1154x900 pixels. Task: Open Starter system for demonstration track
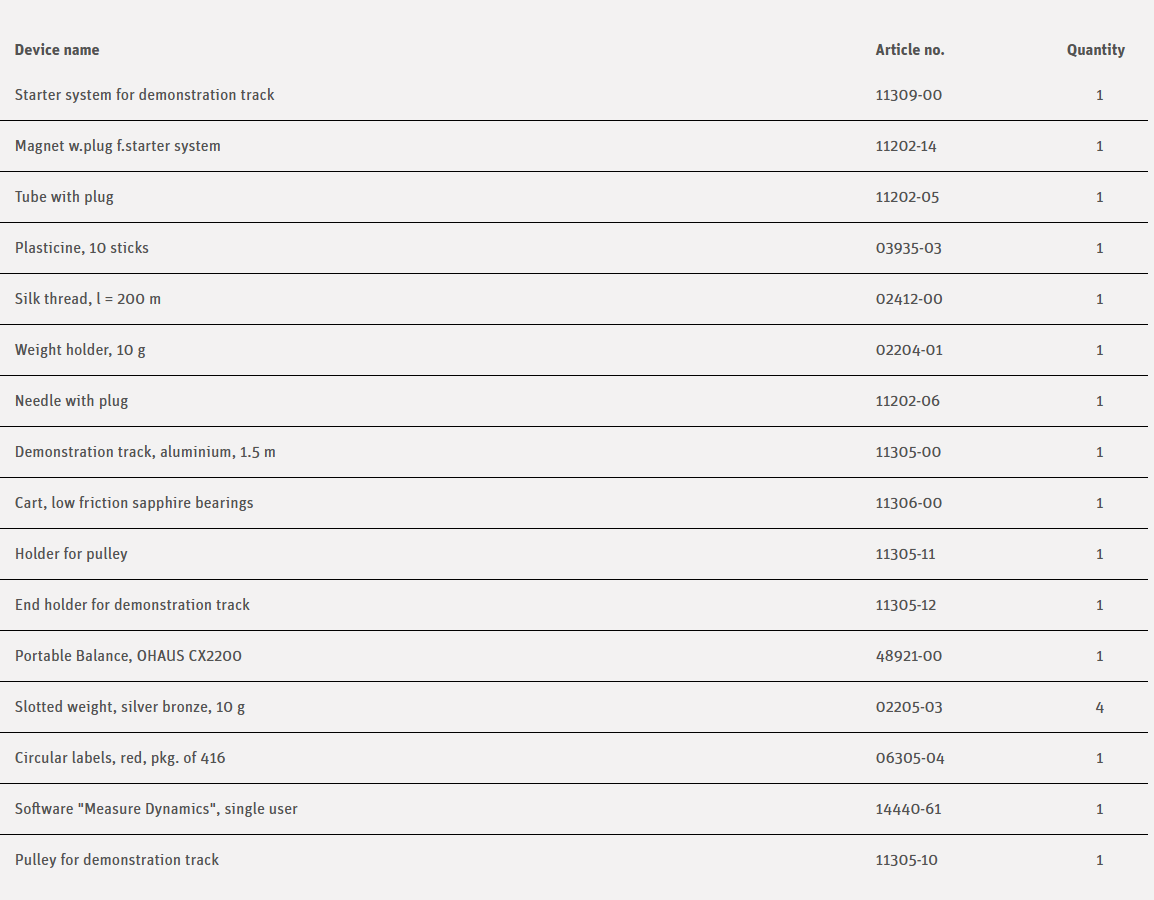click(x=144, y=95)
